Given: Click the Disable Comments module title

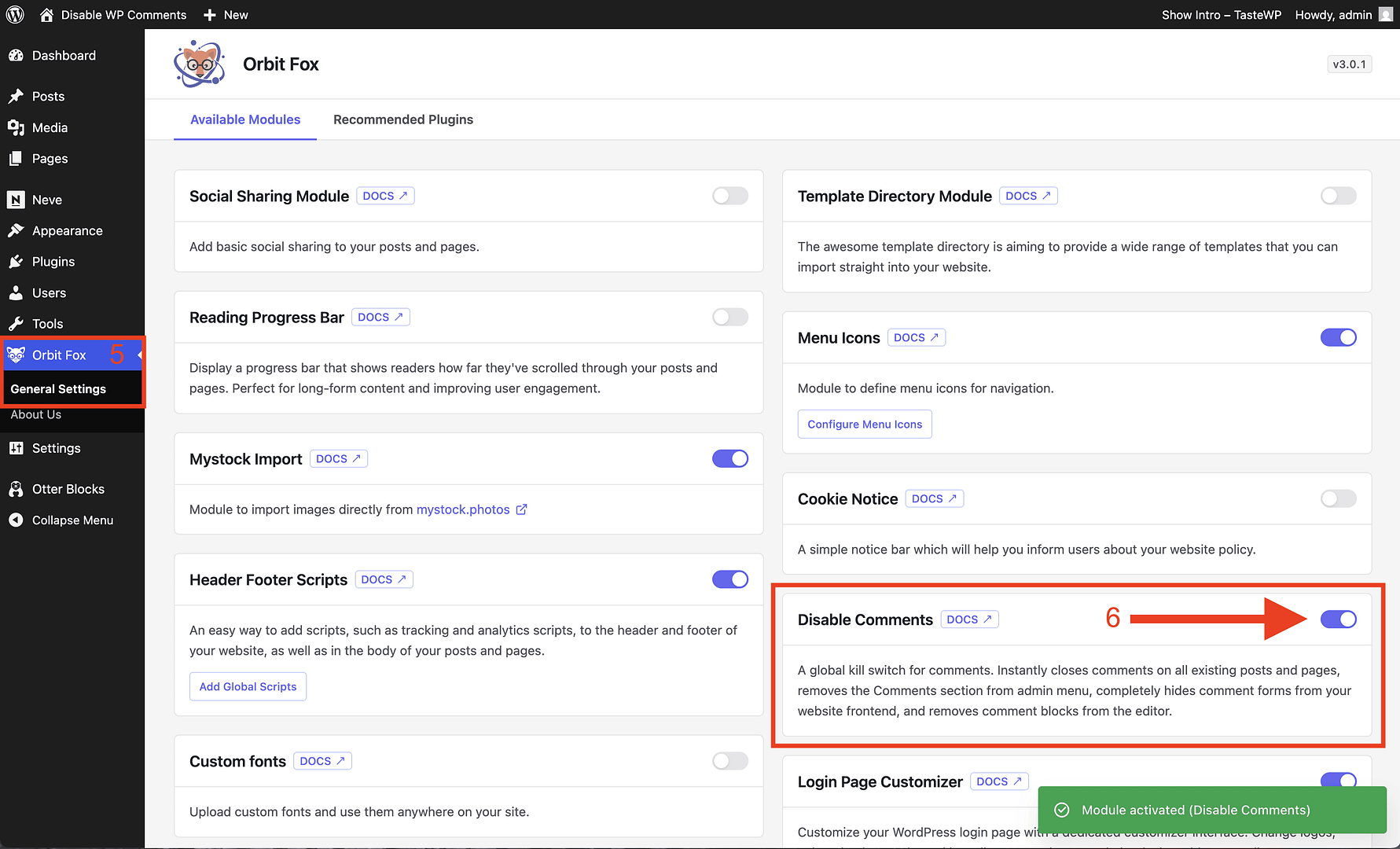Looking at the screenshot, I should click(865, 619).
